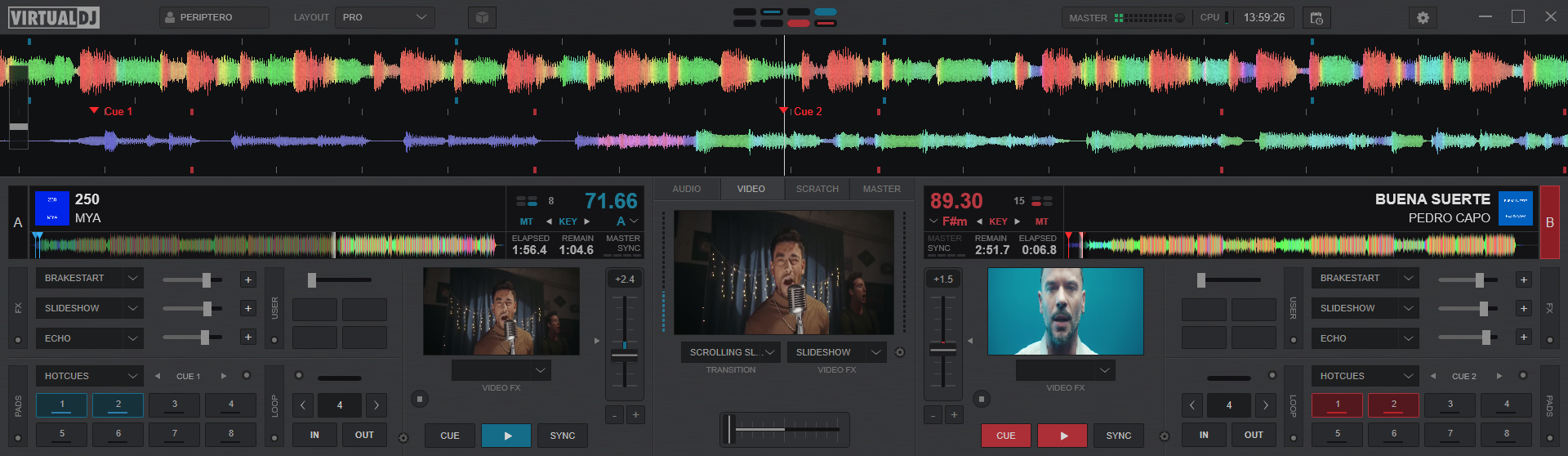The height and width of the screenshot is (456, 1568).
Task: Set deck A loop OUT point
Action: point(364,435)
